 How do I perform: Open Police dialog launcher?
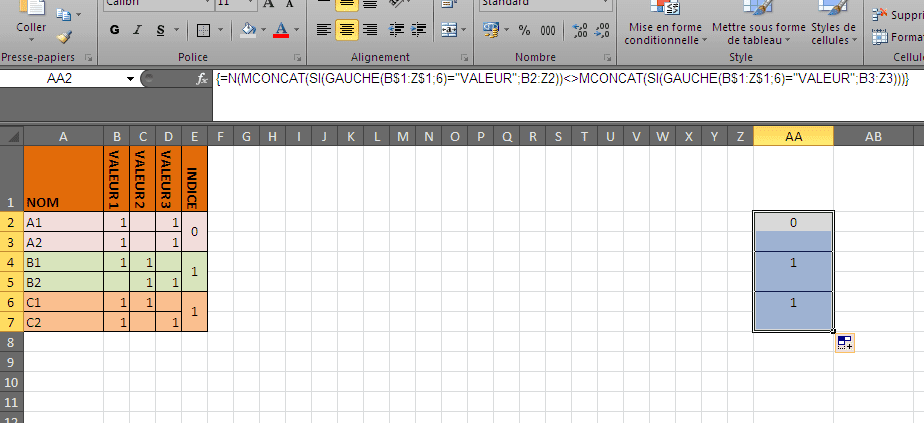(298, 58)
